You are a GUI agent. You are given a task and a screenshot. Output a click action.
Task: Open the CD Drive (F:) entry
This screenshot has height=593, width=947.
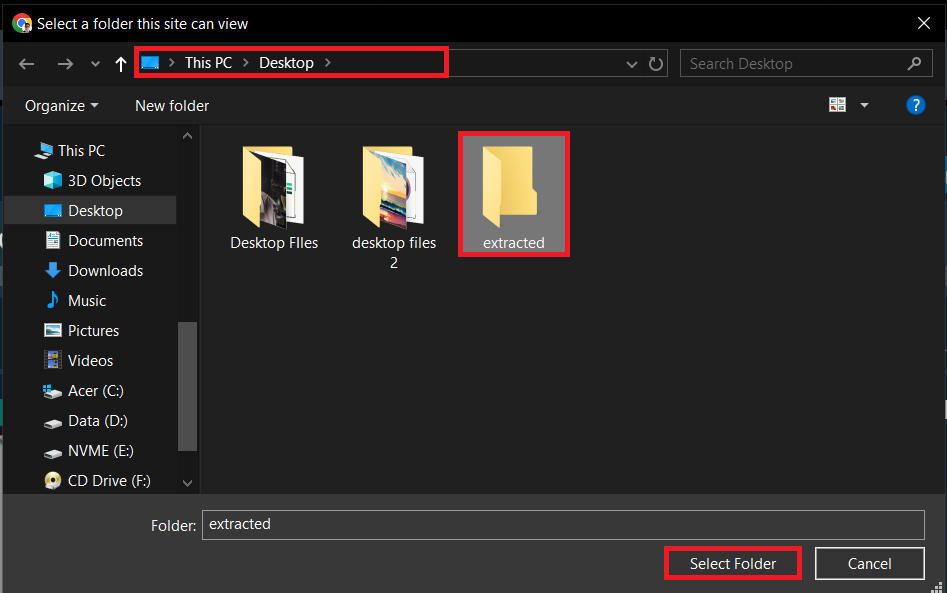pyautogui.click(x=106, y=480)
